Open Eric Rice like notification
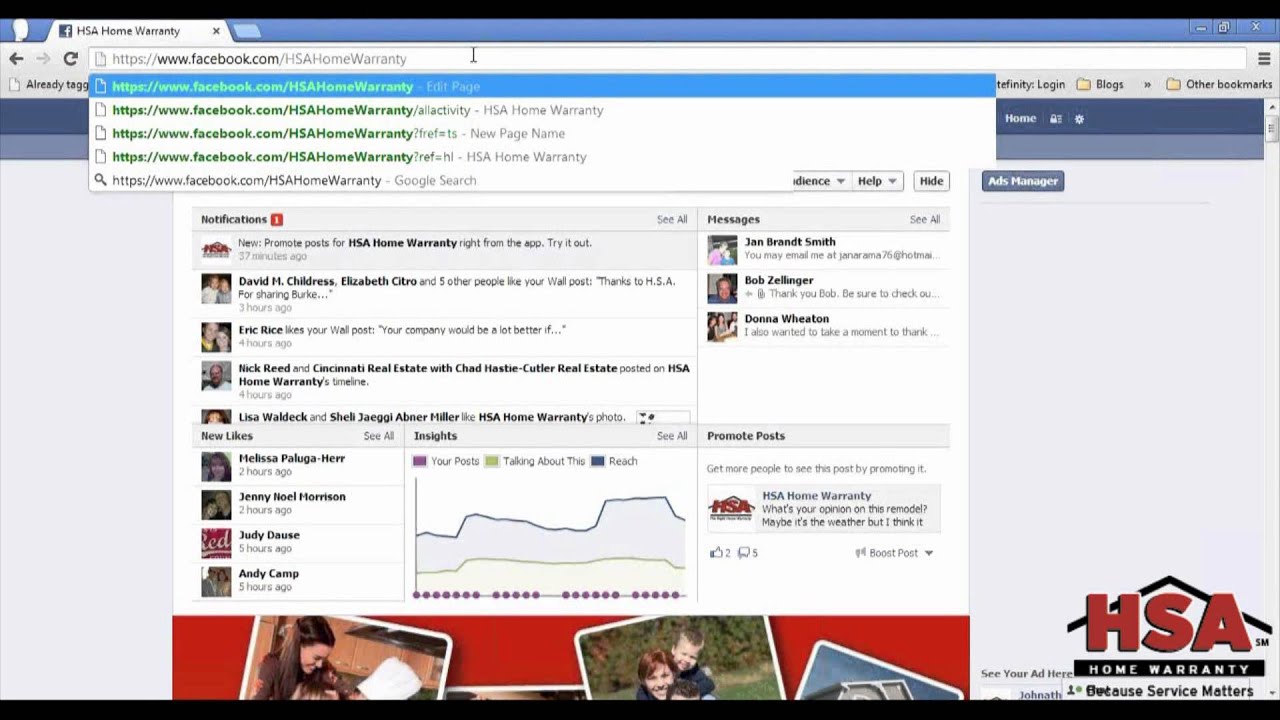The width and height of the screenshot is (1280, 720). 444,336
